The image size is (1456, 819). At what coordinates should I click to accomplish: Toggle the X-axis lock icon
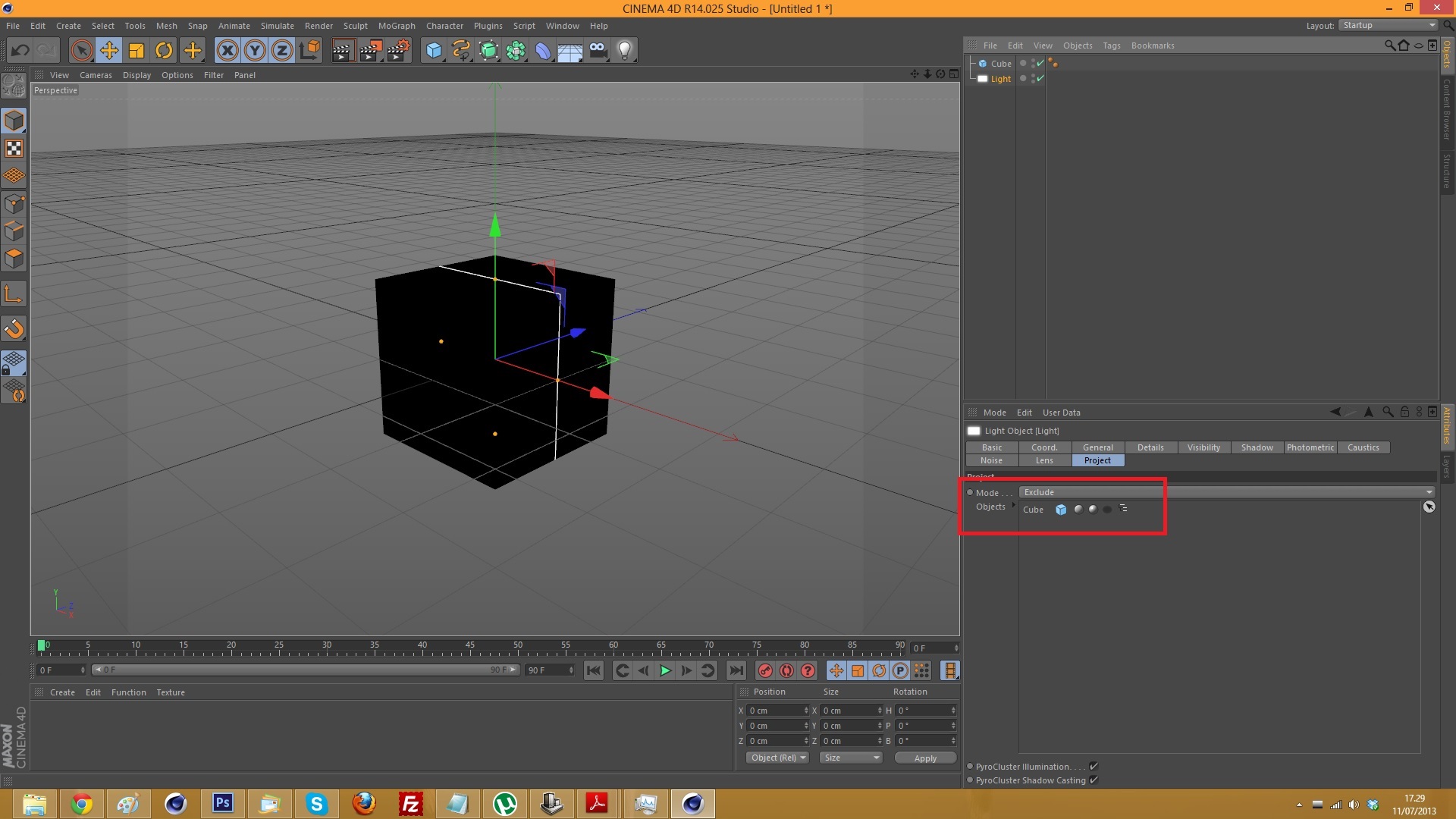(227, 51)
